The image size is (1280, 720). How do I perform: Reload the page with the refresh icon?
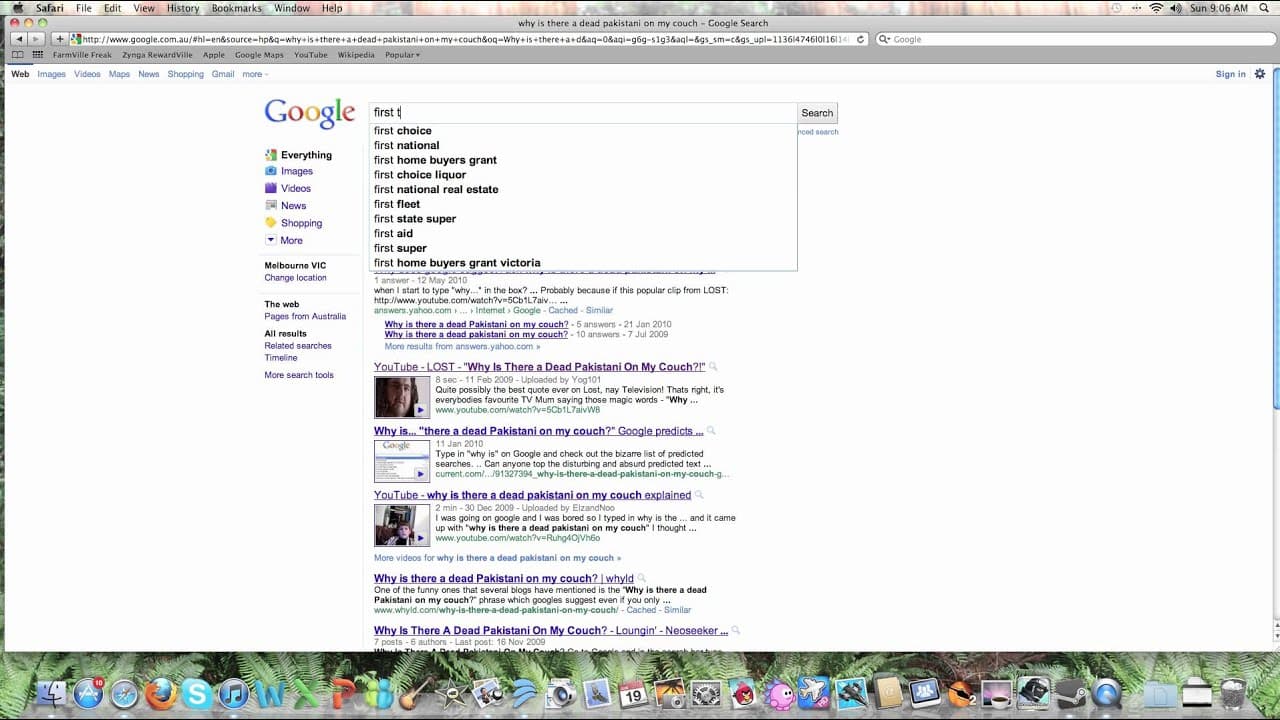(860, 40)
